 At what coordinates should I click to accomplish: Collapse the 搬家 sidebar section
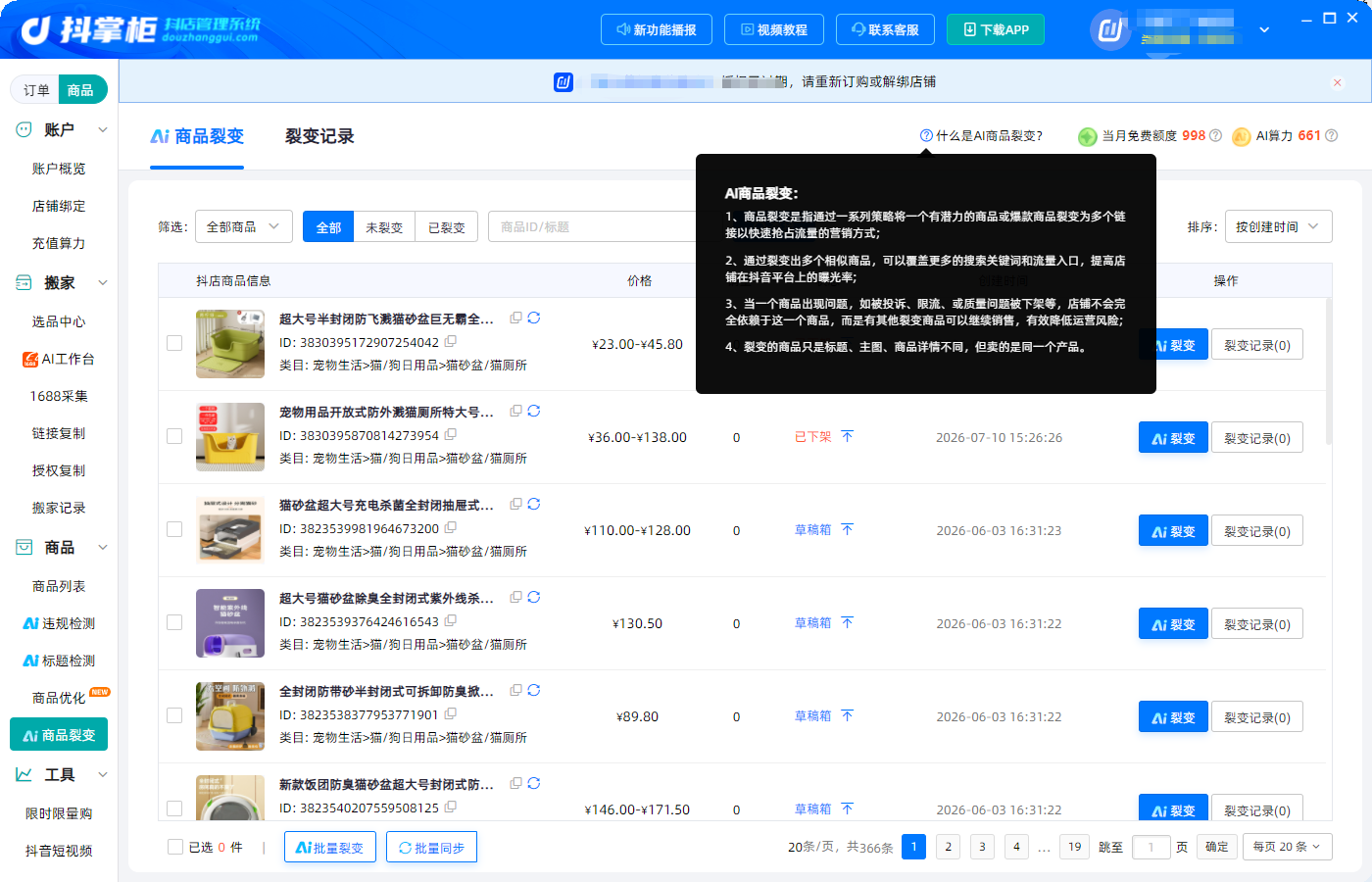103,283
